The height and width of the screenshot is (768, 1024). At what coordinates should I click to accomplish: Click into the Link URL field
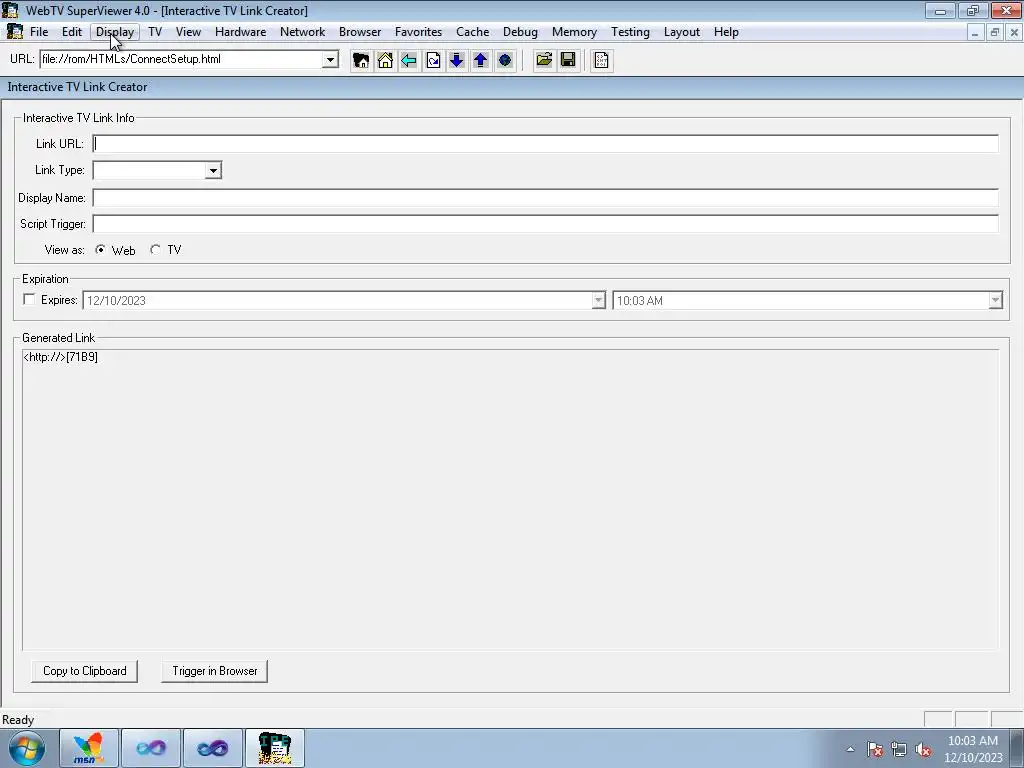545,144
